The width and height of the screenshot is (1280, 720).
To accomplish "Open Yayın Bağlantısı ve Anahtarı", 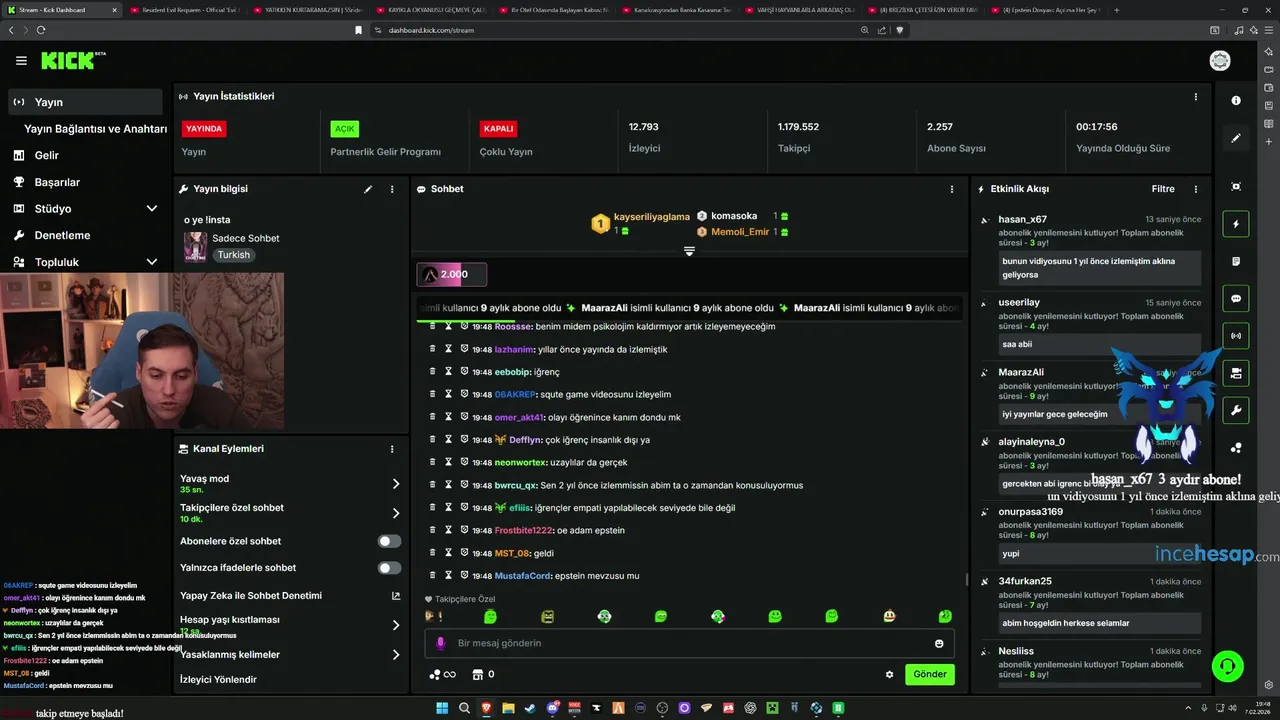I will point(95,129).
